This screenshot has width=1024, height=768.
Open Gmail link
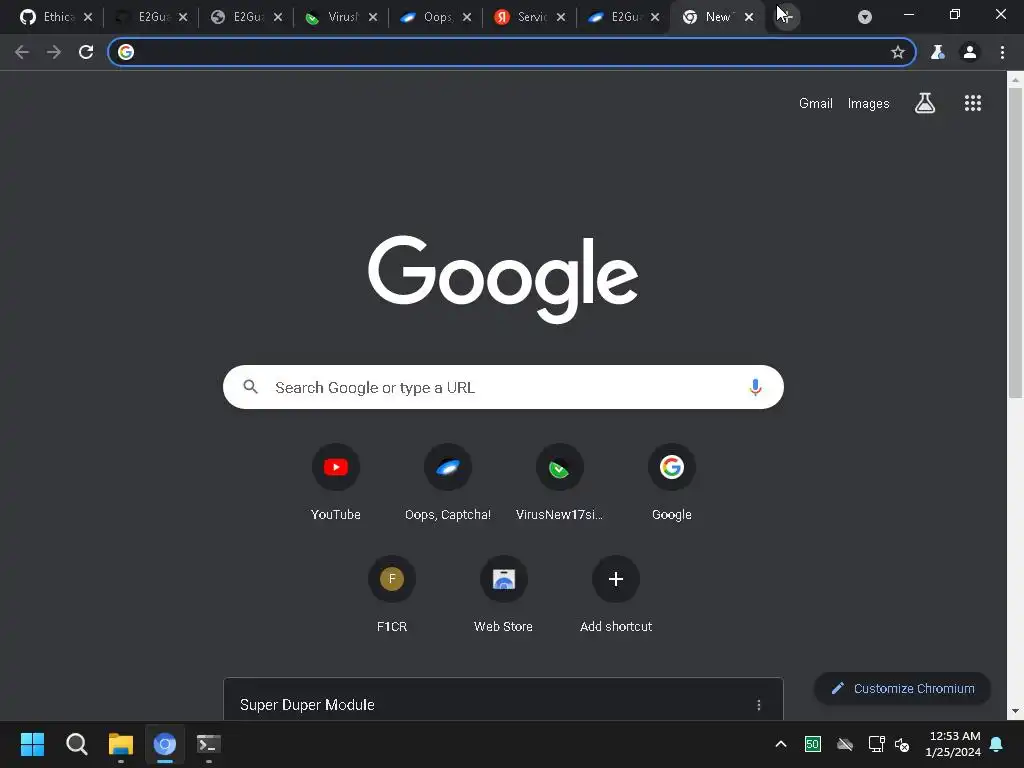[x=816, y=103]
